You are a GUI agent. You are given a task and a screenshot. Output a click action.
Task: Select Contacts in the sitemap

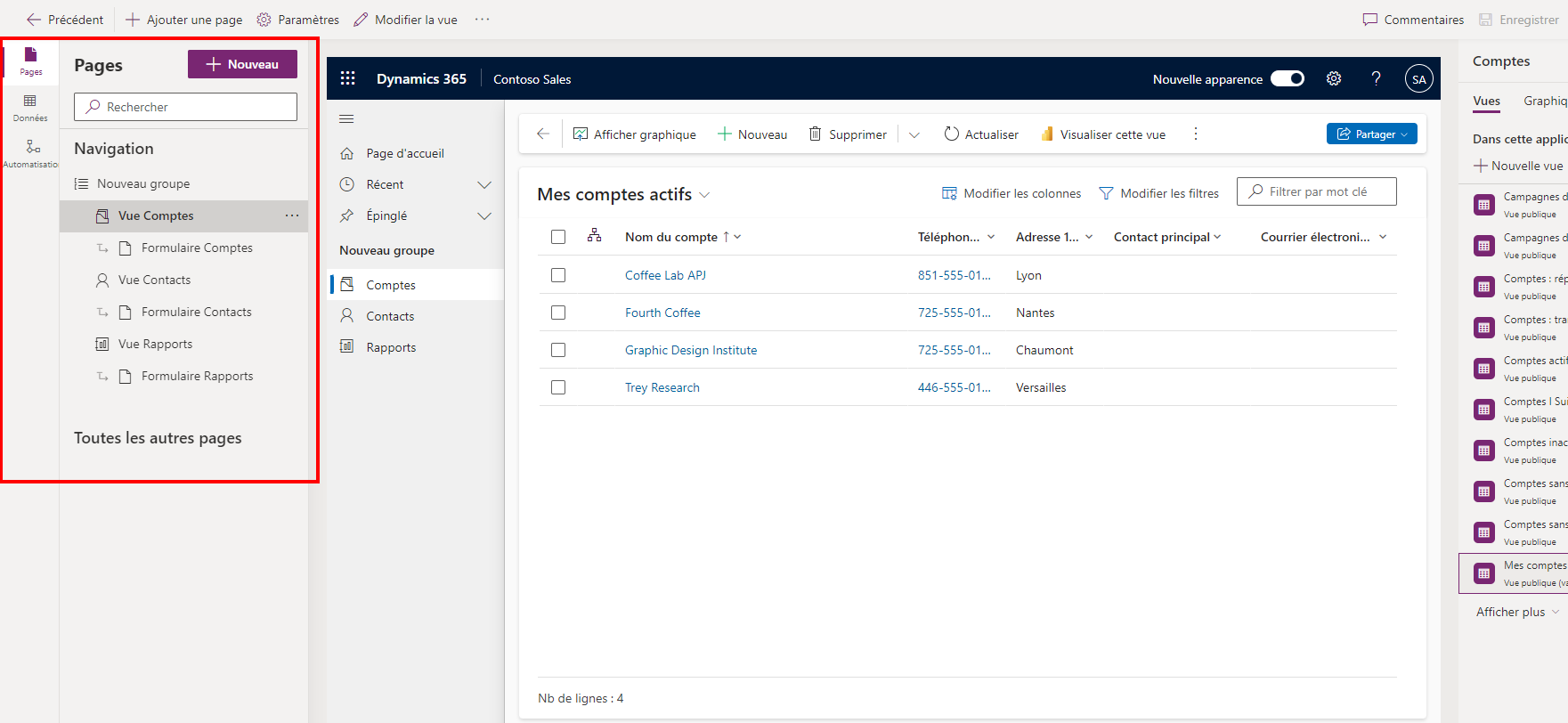[x=415, y=316]
